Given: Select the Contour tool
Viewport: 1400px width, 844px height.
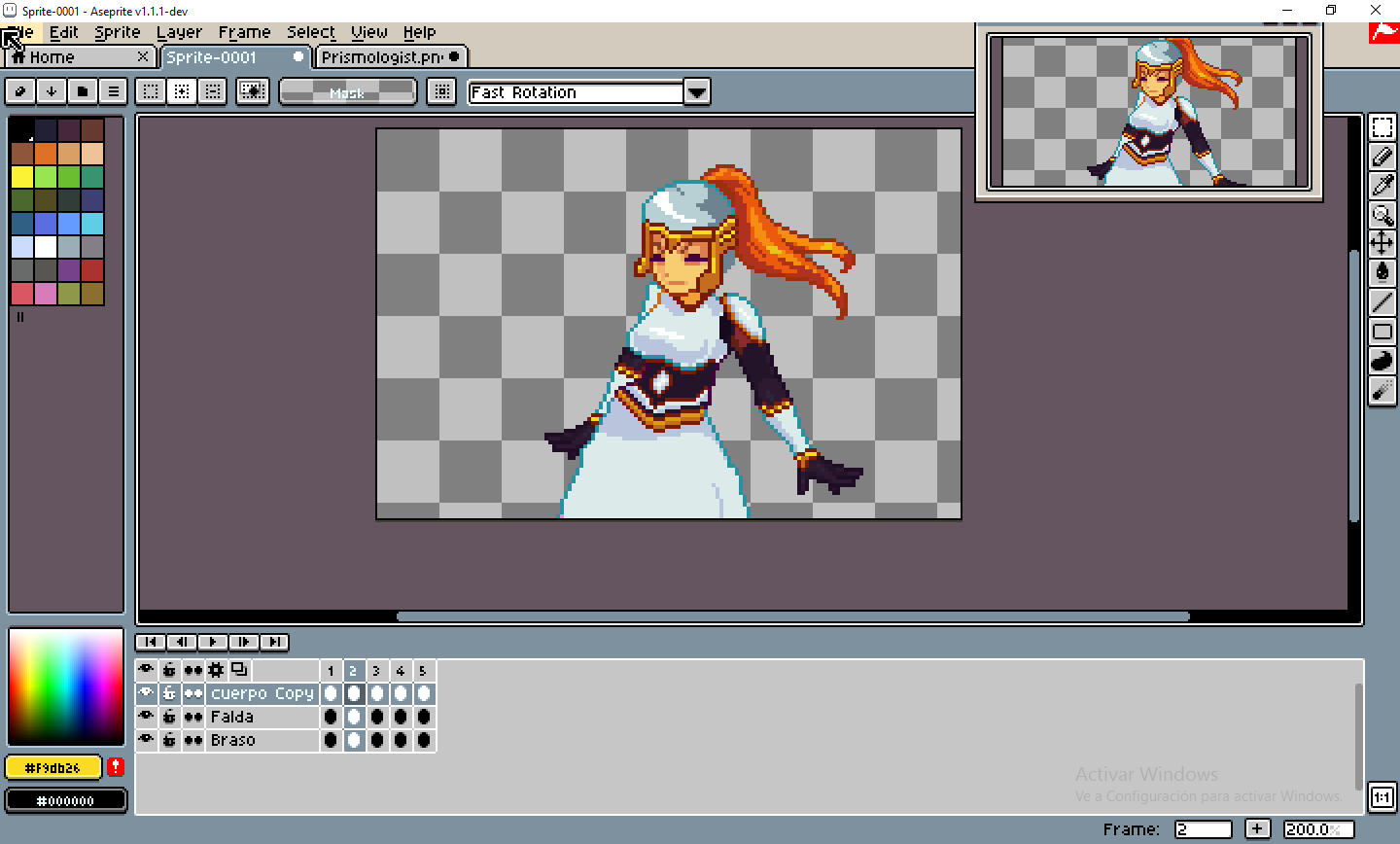Looking at the screenshot, I should [x=1382, y=361].
